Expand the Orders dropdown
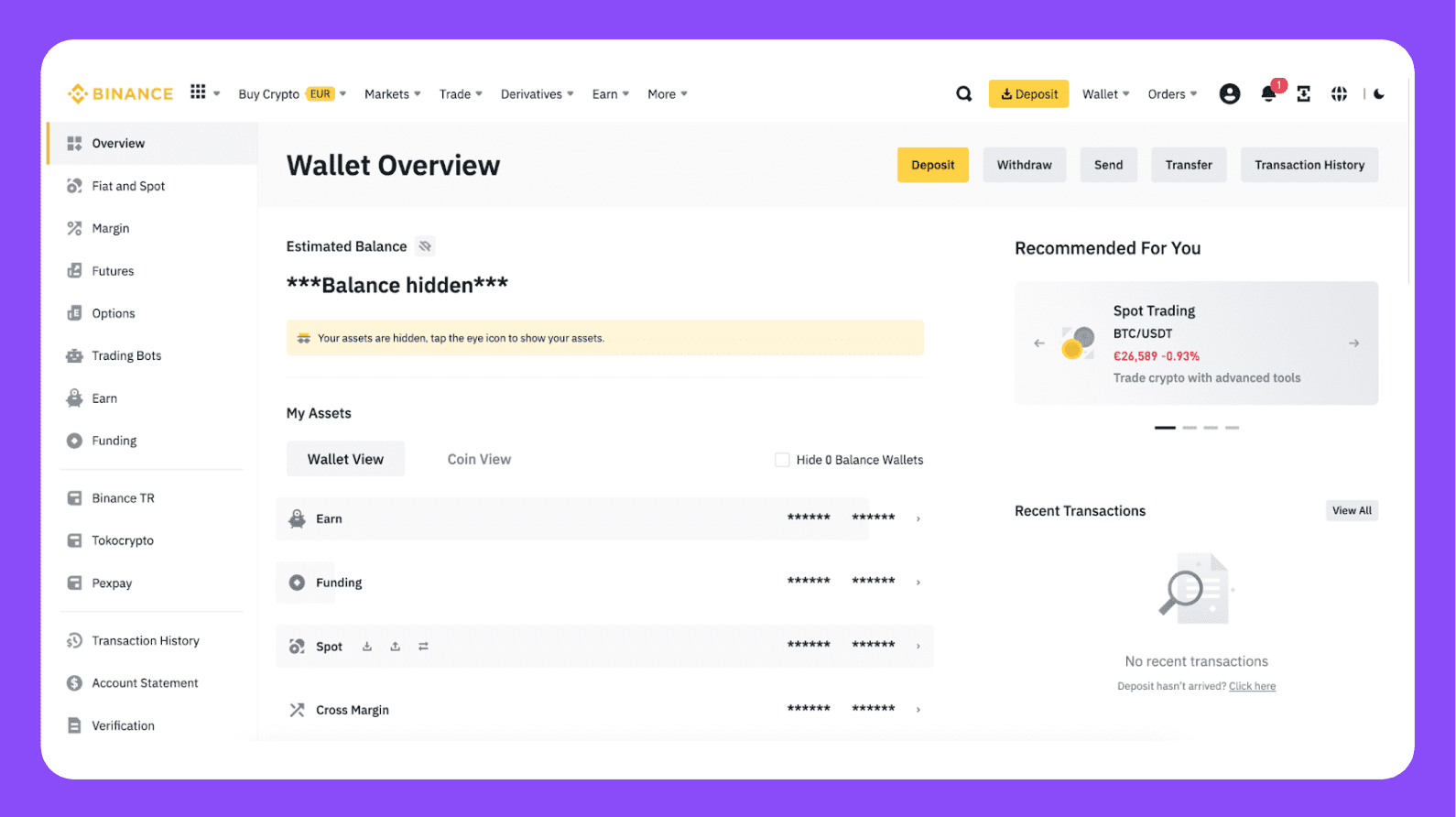 (x=1173, y=93)
